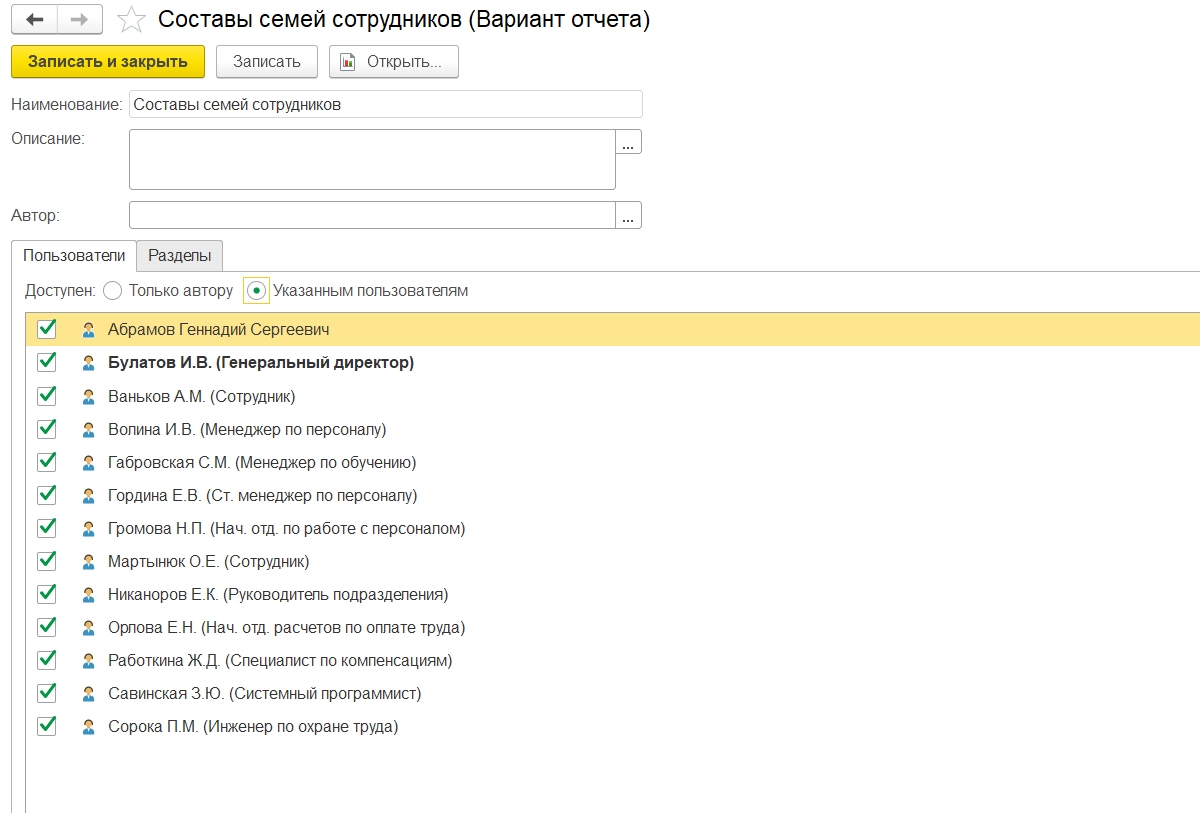
Task: Open the Автор field ellipsis selector
Action: coord(628,215)
